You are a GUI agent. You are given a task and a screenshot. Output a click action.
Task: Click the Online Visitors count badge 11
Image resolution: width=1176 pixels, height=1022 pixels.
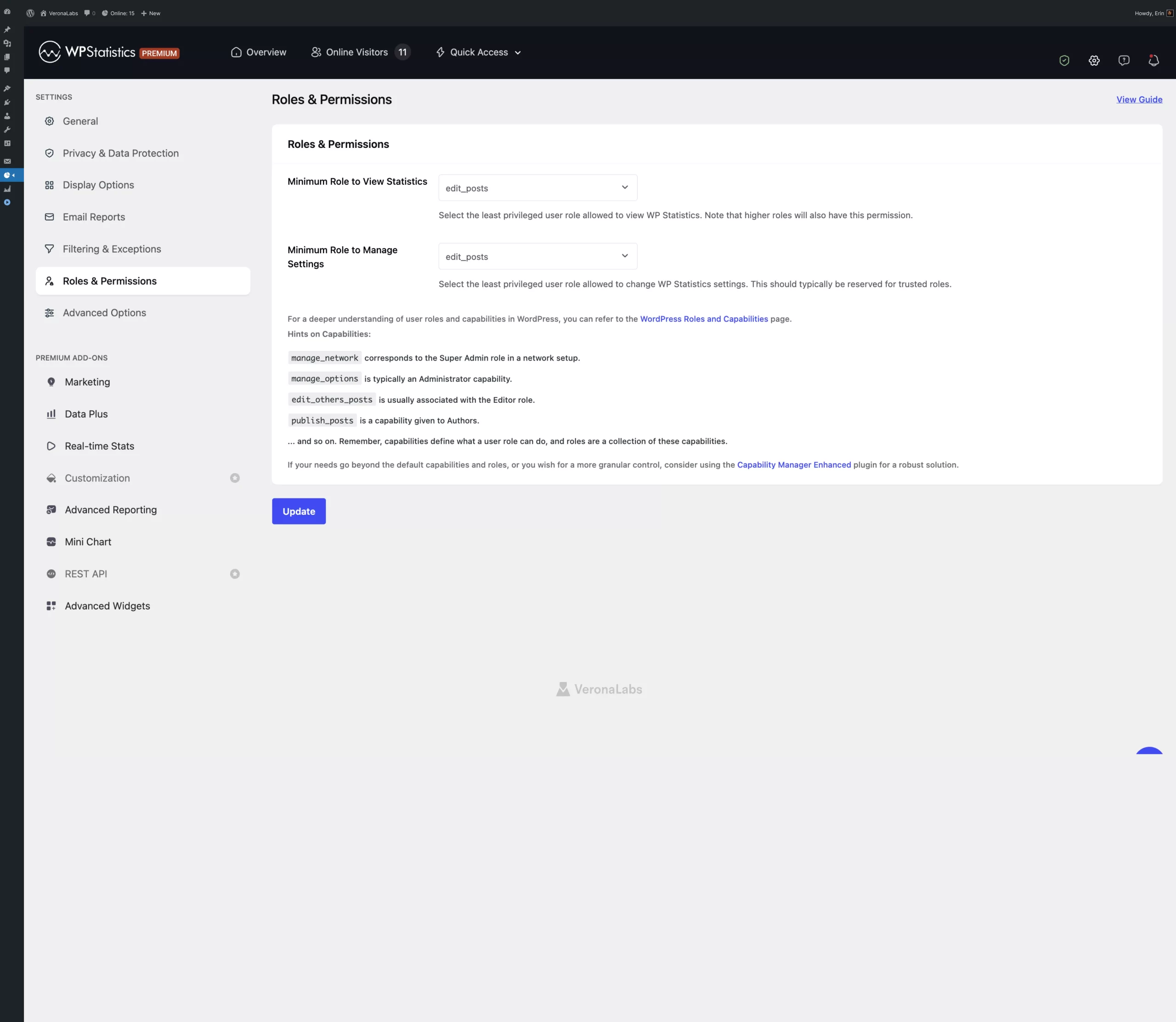click(403, 52)
